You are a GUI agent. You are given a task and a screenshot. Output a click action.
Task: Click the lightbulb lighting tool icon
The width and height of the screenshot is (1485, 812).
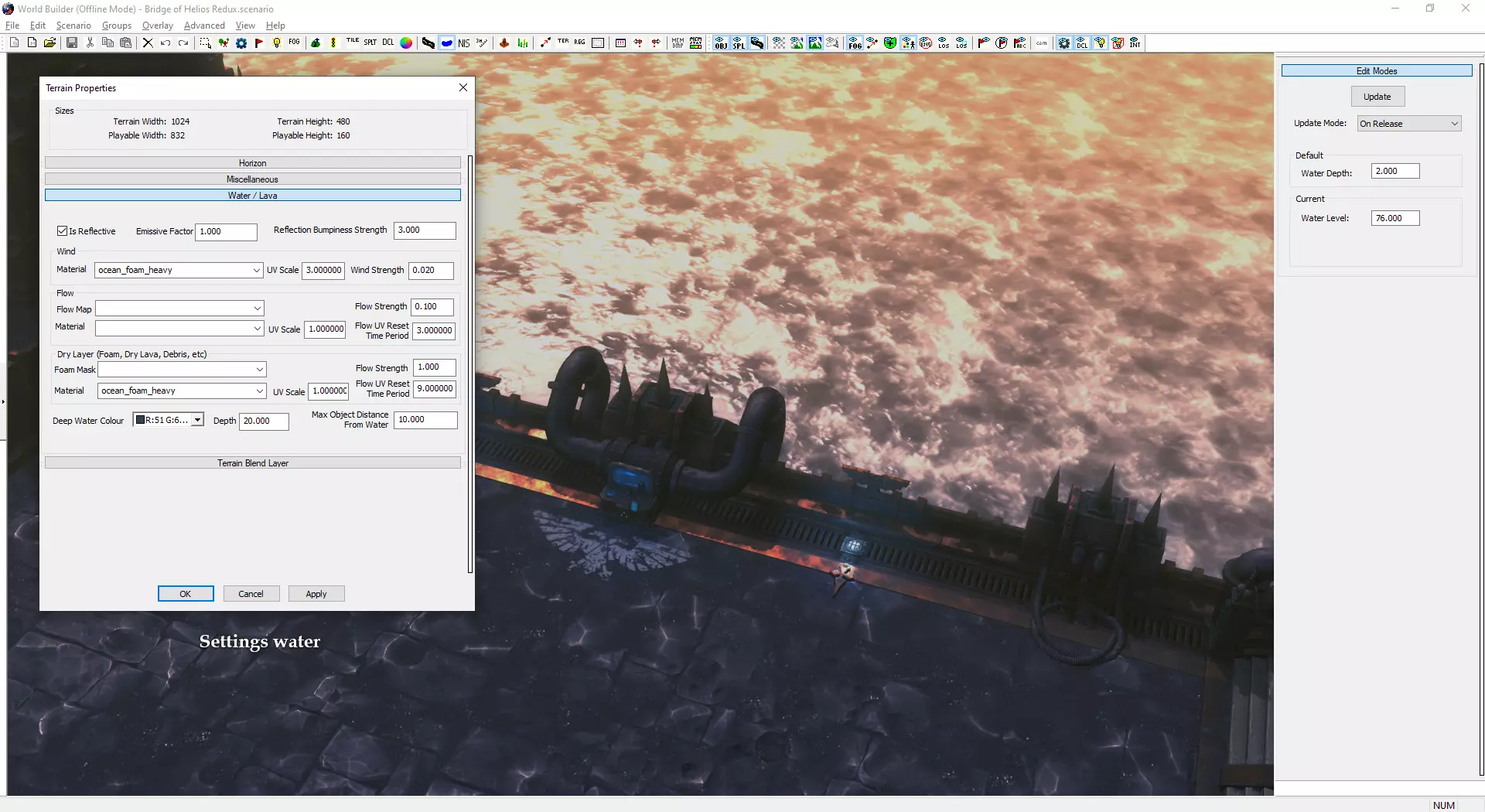point(277,43)
